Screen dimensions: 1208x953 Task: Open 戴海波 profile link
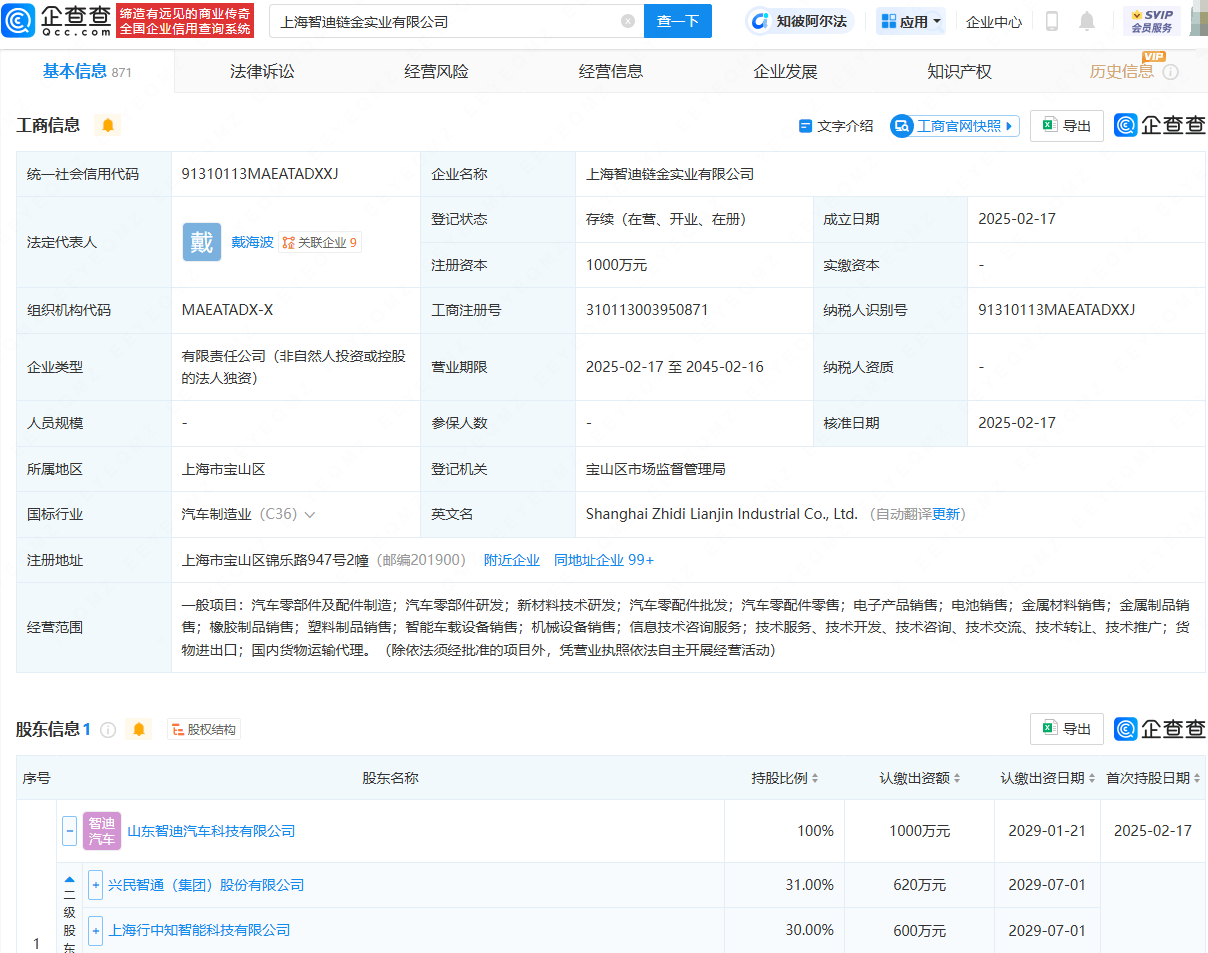[252, 242]
